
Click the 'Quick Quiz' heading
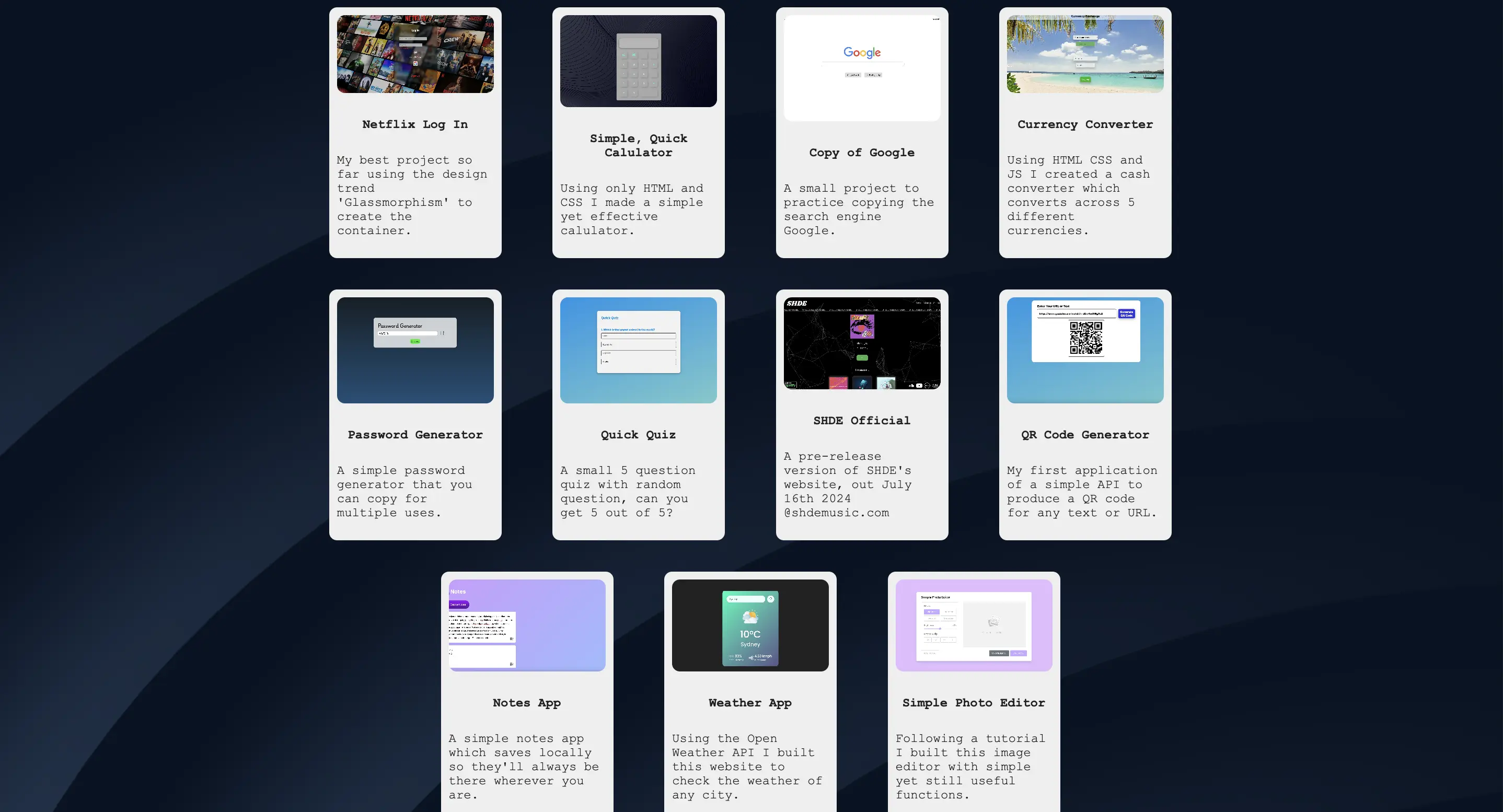[638, 435]
